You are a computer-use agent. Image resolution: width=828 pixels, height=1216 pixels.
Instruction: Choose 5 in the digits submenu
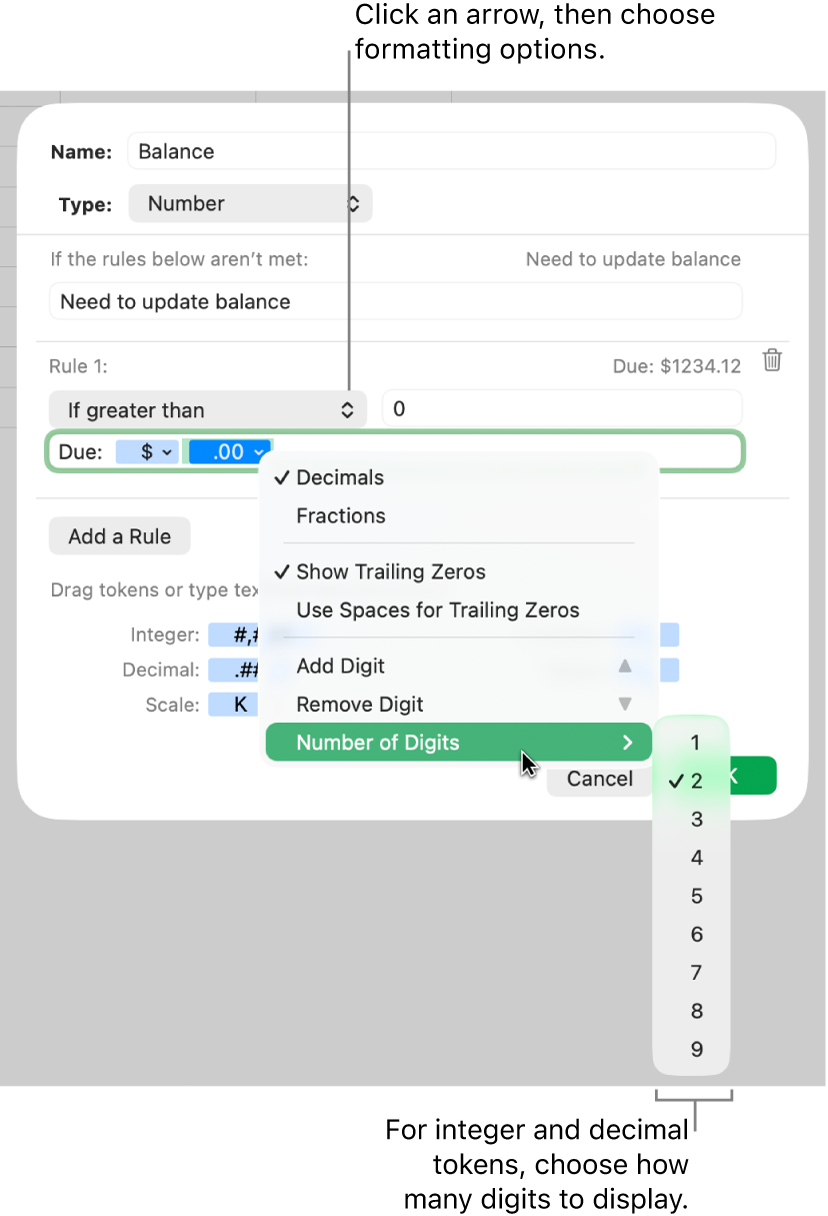pos(696,895)
